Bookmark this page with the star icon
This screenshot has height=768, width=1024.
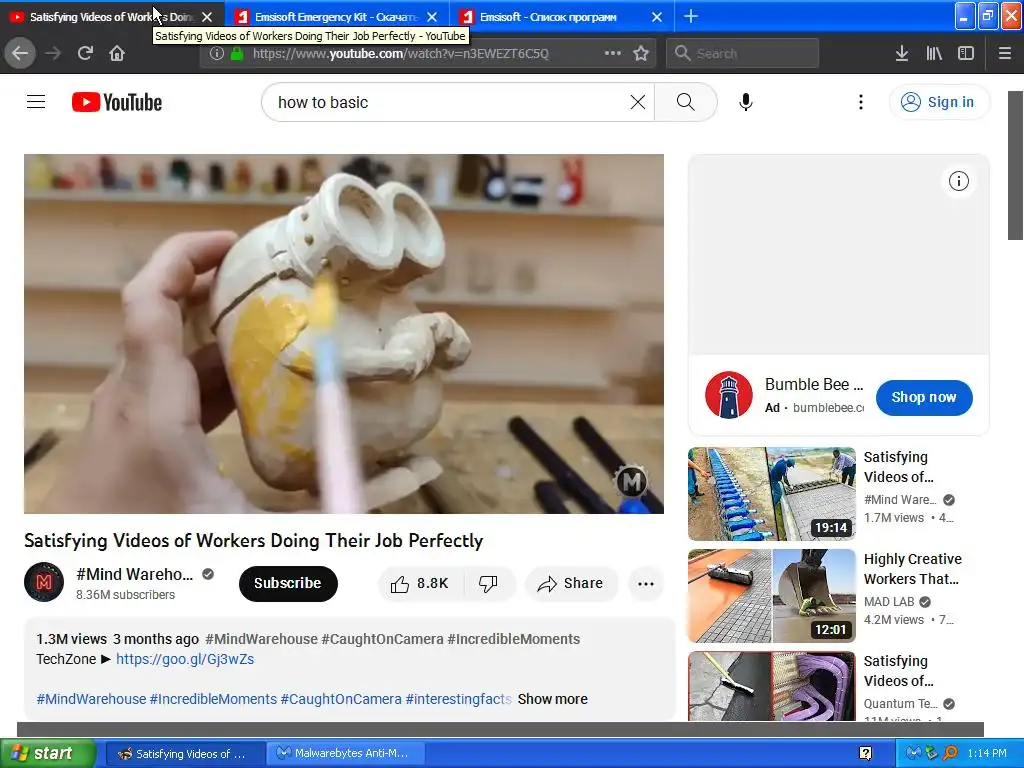click(x=641, y=54)
